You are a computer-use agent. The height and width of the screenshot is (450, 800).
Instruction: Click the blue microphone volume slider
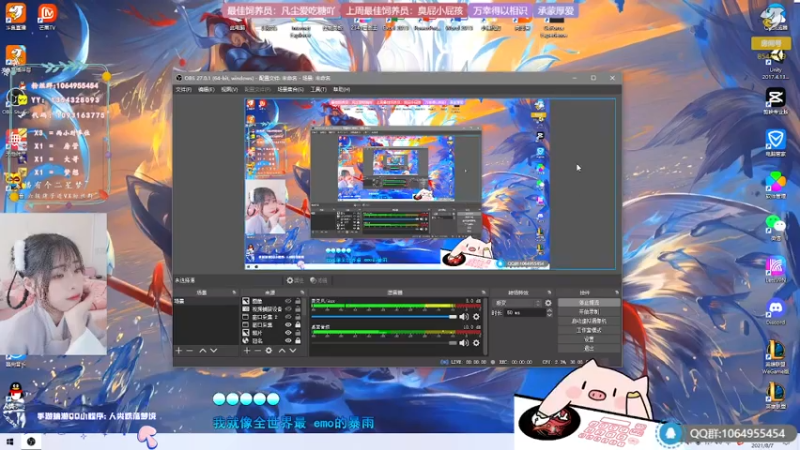pos(384,317)
